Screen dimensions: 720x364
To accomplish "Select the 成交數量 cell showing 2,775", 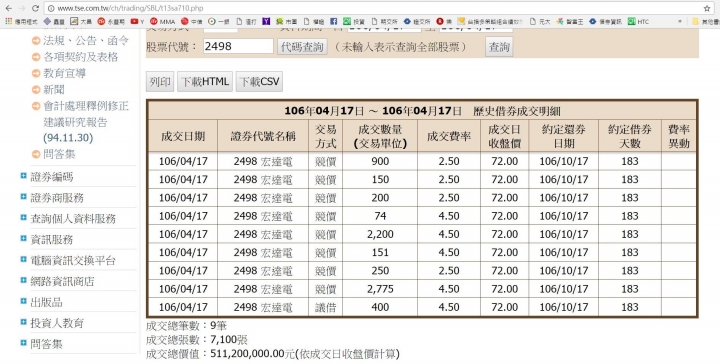I will [380, 289].
